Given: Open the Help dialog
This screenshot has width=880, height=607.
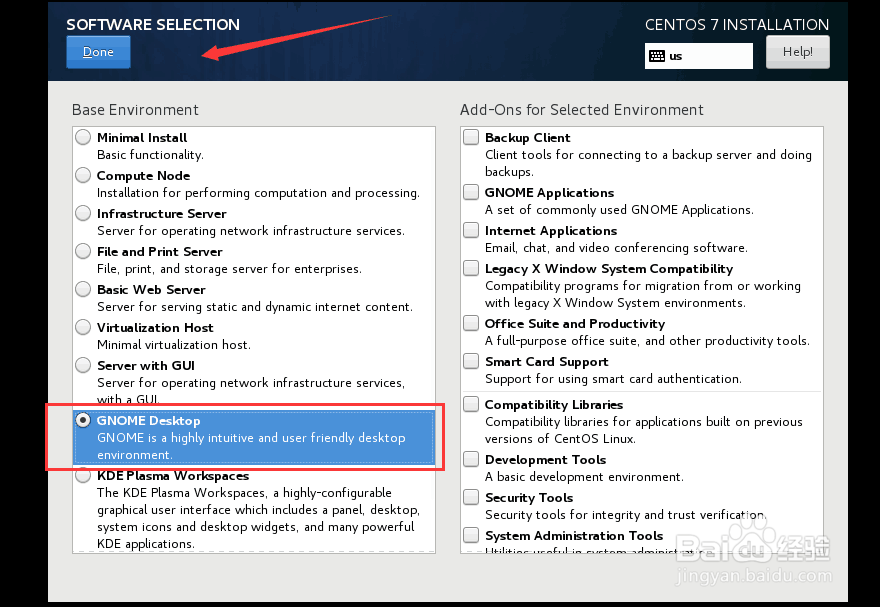Looking at the screenshot, I should click(797, 52).
